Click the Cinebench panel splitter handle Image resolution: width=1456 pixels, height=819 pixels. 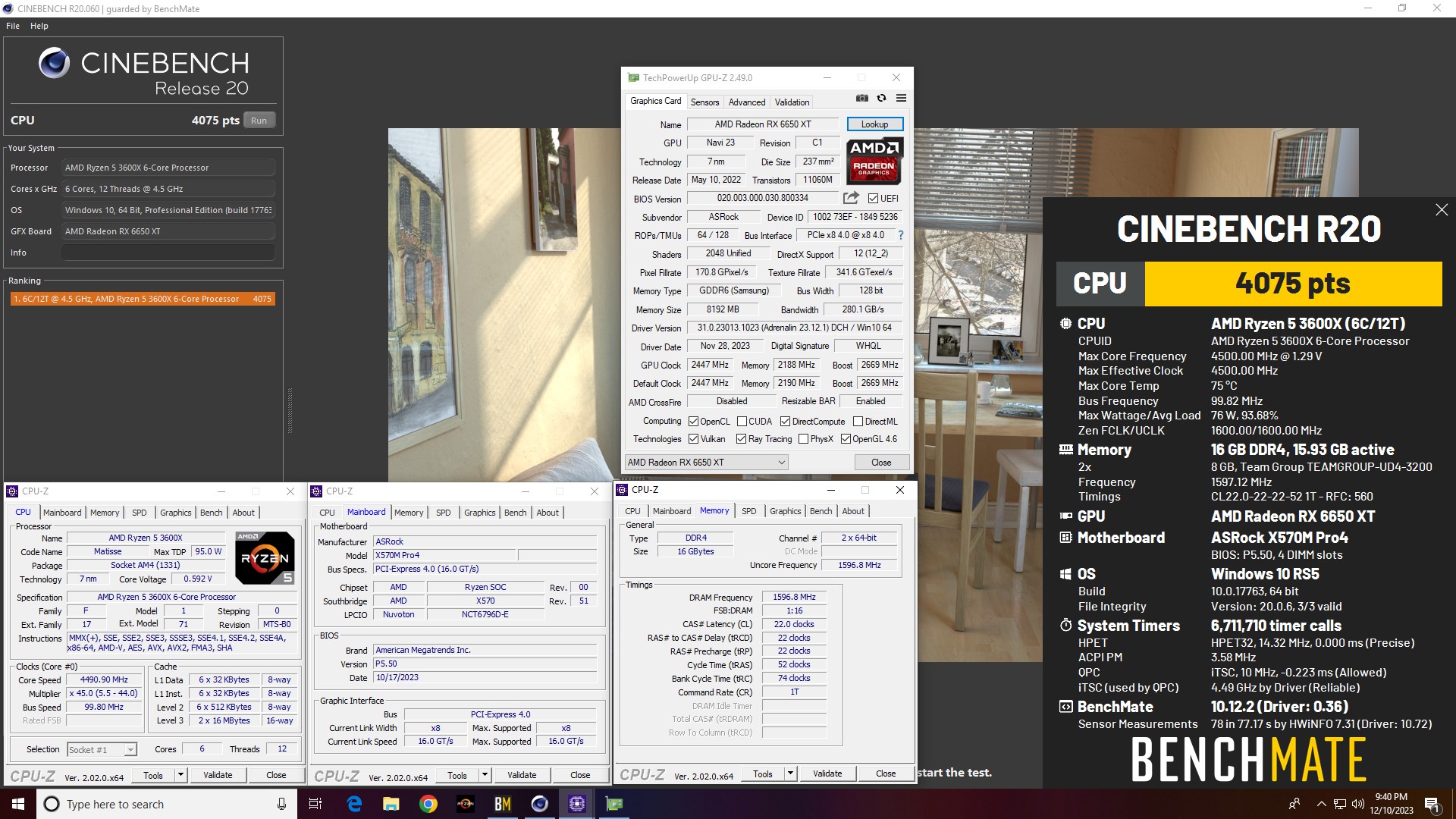[x=290, y=410]
